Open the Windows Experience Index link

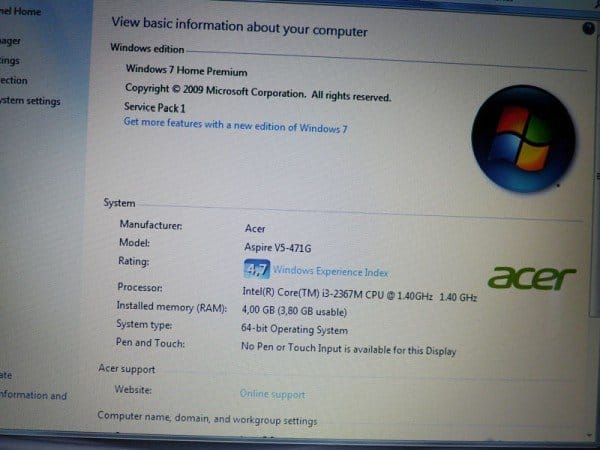pyautogui.click(x=330, y=271)
